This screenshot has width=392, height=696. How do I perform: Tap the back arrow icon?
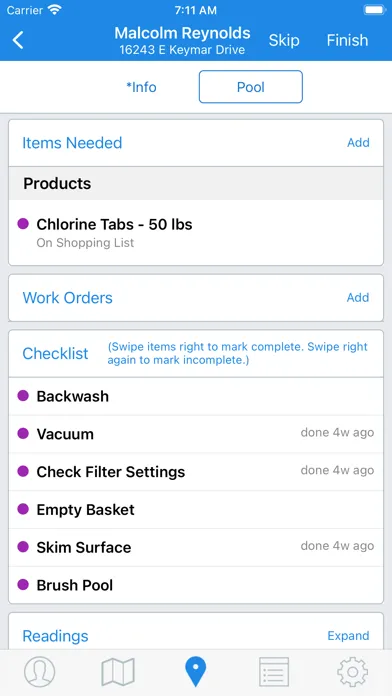(x=18, y=40)
